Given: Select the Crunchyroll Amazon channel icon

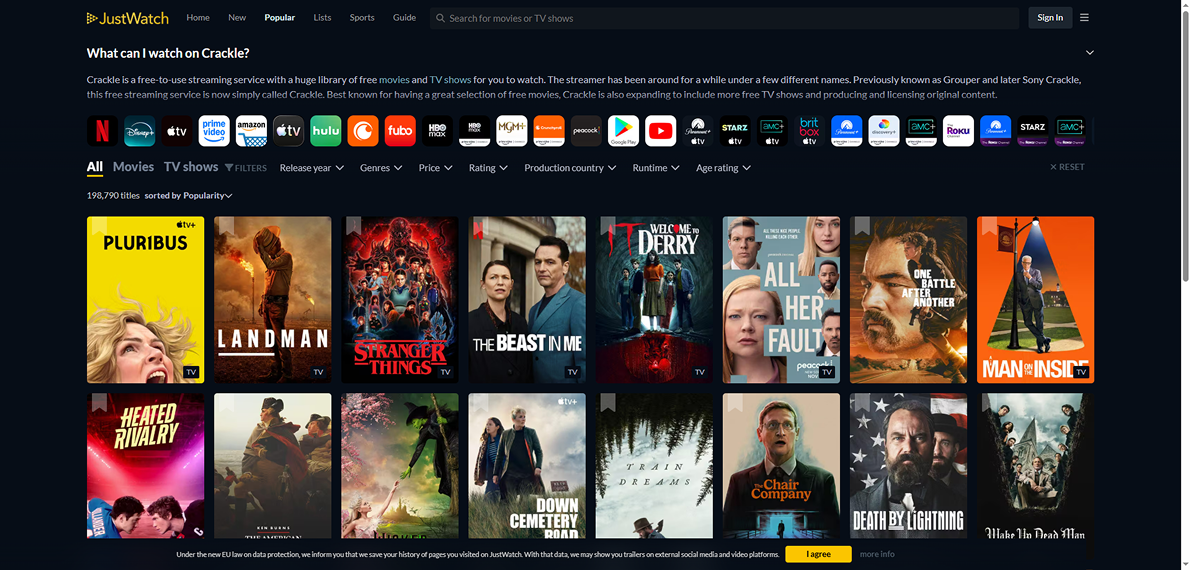Looking at the screenshot, I should 549,131.
